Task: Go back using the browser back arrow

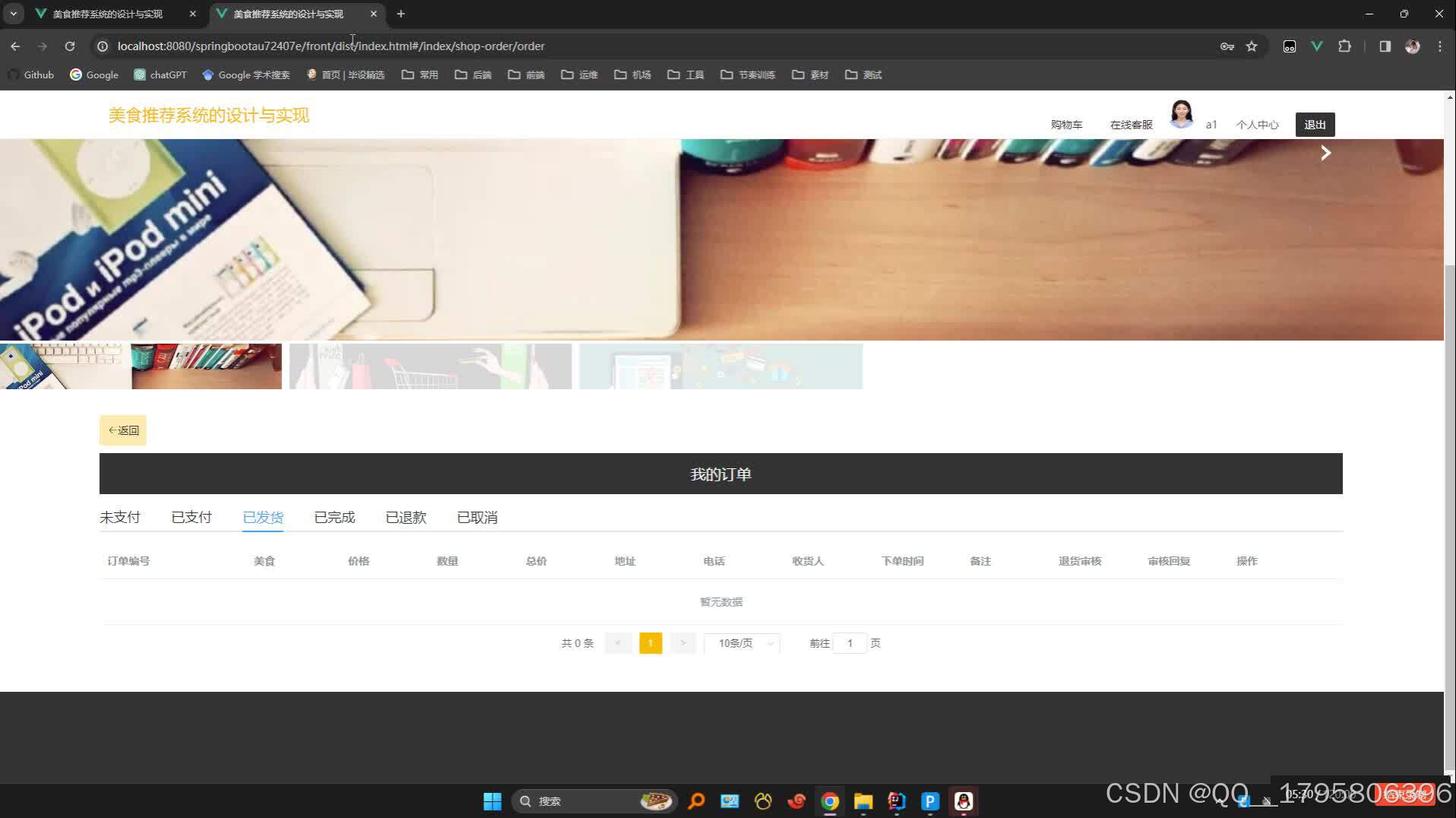Action: [x=15, y=46]
